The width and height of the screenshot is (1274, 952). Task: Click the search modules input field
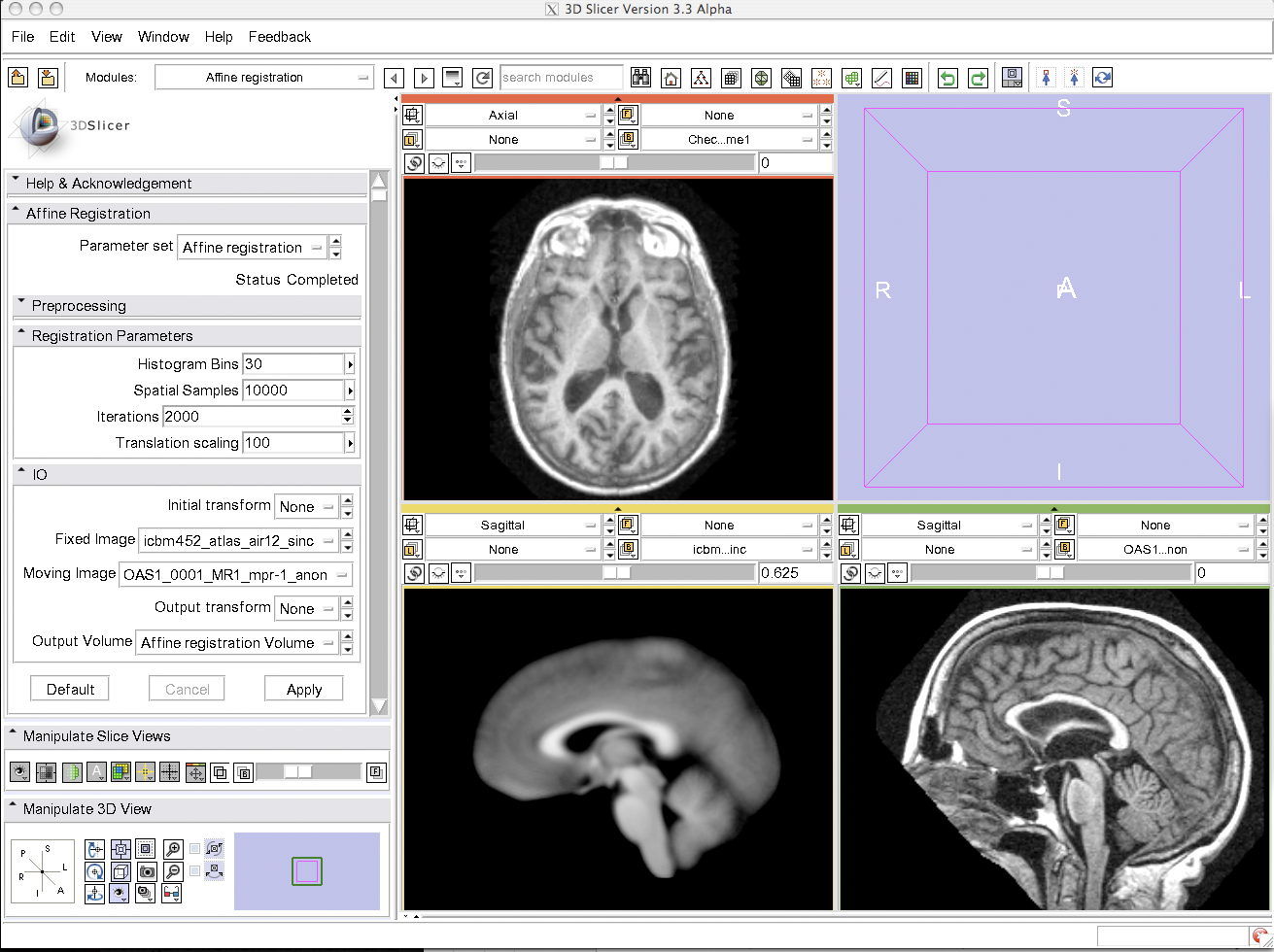click(x=561, y=78)
